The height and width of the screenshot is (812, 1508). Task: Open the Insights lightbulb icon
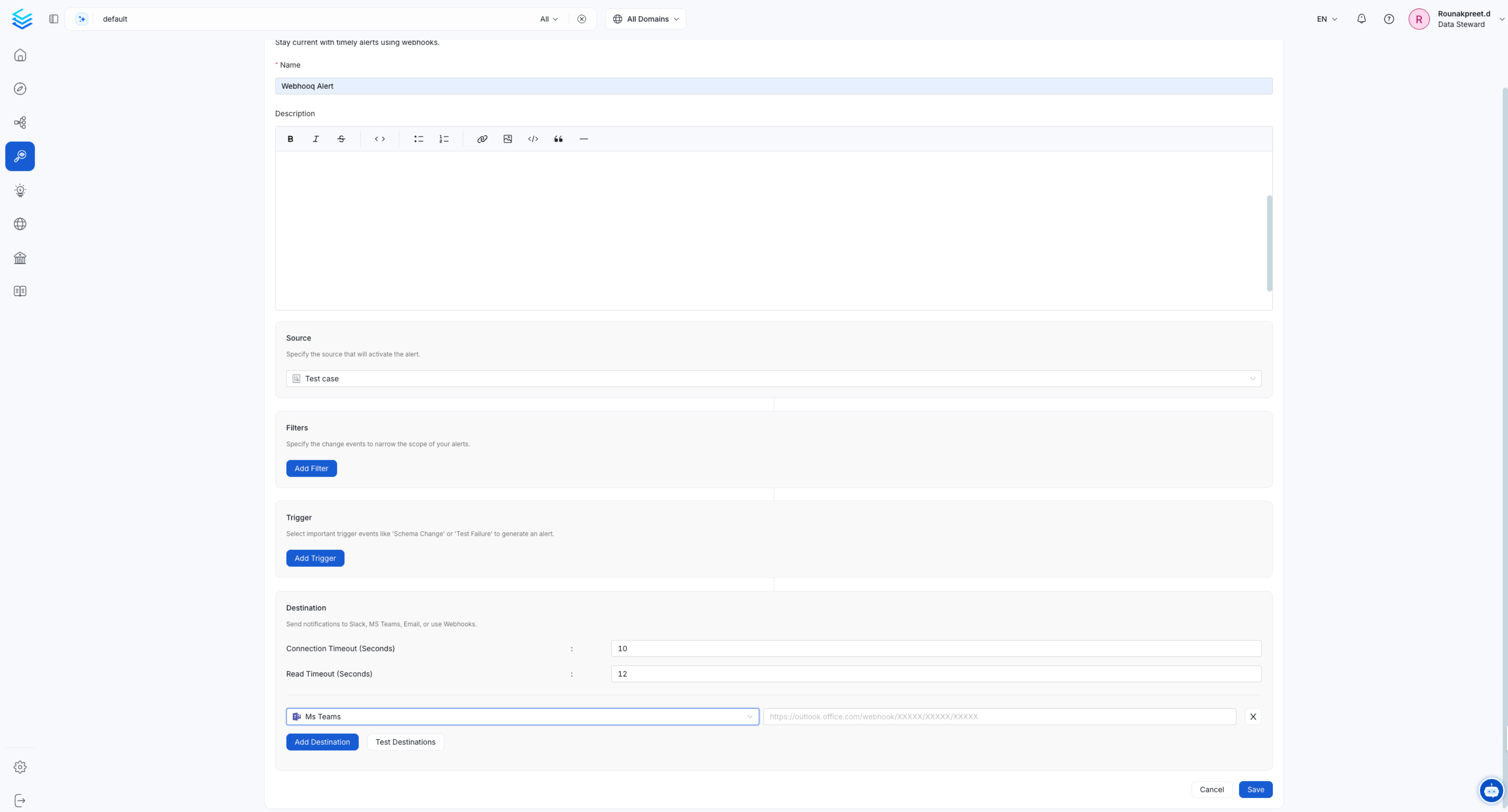20,190
